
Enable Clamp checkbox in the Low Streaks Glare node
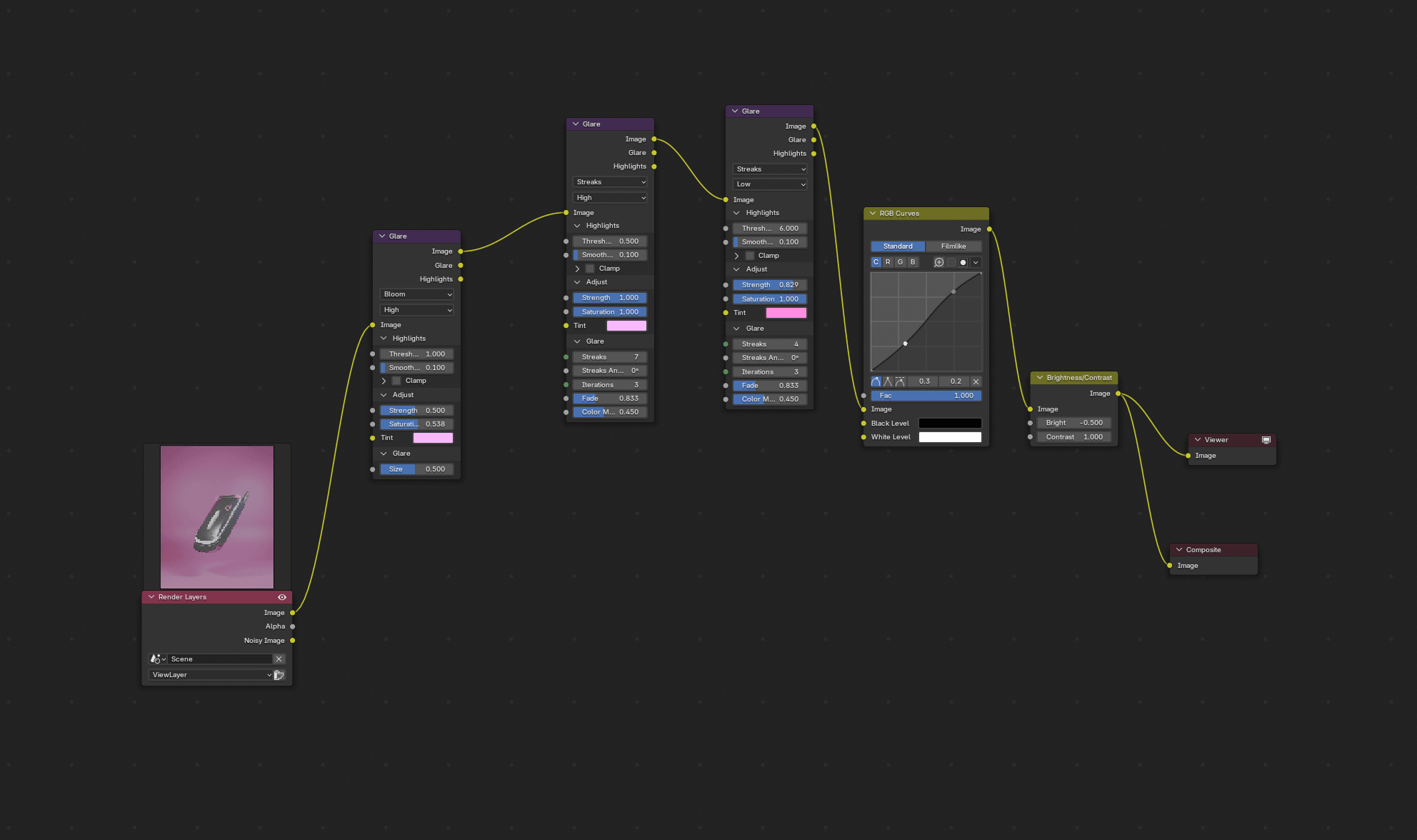[749, 256]
